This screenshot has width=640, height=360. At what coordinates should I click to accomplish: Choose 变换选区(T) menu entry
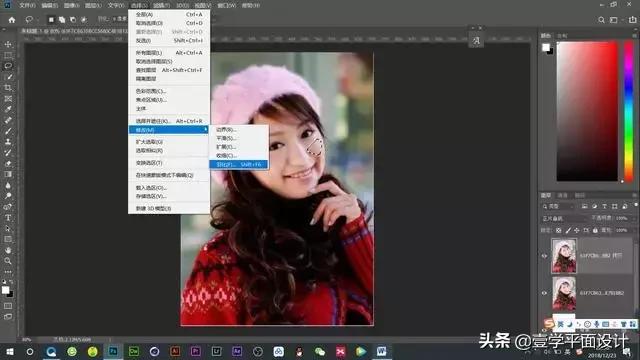tap(169, 163)
